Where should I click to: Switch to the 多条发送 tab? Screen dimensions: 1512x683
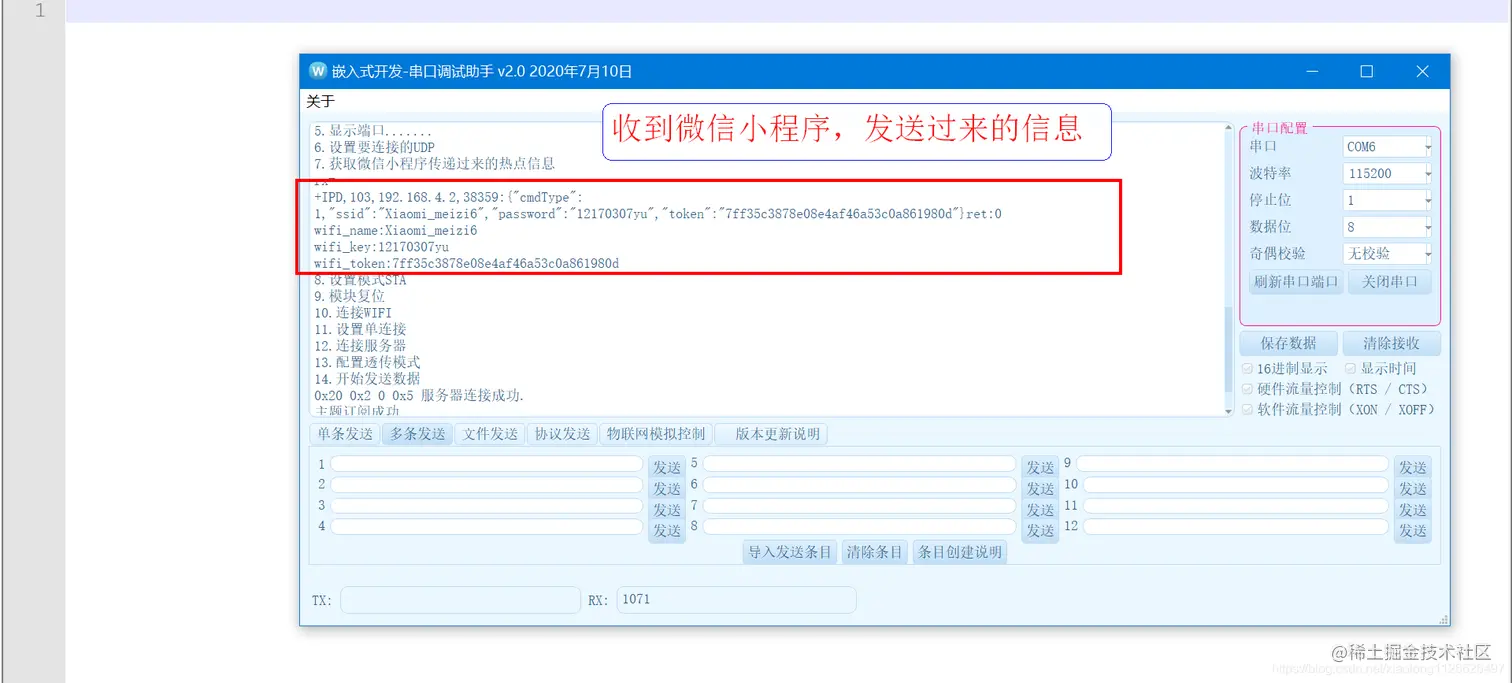417,434
